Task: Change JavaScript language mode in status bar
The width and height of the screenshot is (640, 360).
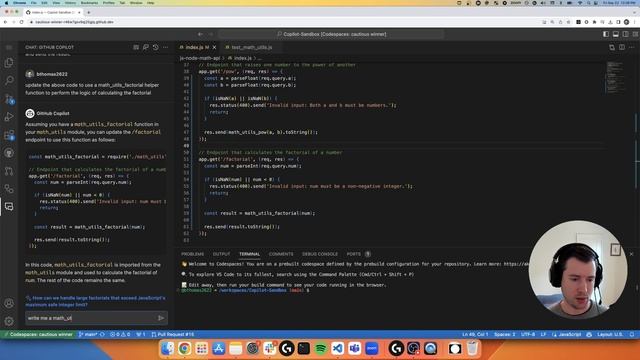Action: click(x=569, y=334)
